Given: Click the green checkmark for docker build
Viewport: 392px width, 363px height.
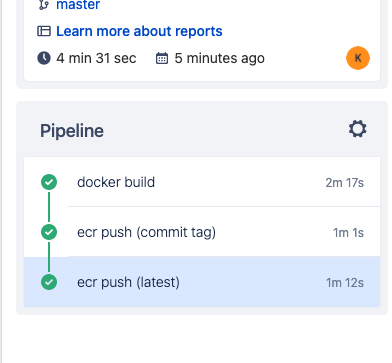Looking at the screenshot, I should tap(49, 182).
